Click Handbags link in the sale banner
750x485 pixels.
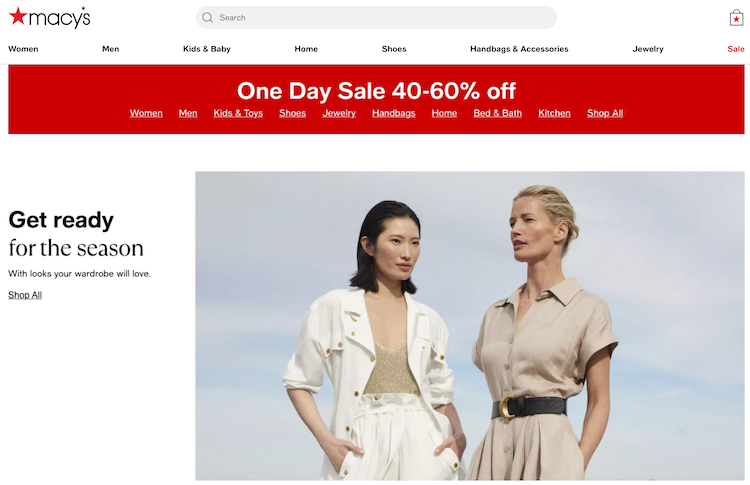pyautogui.click(x=394, y=113)
